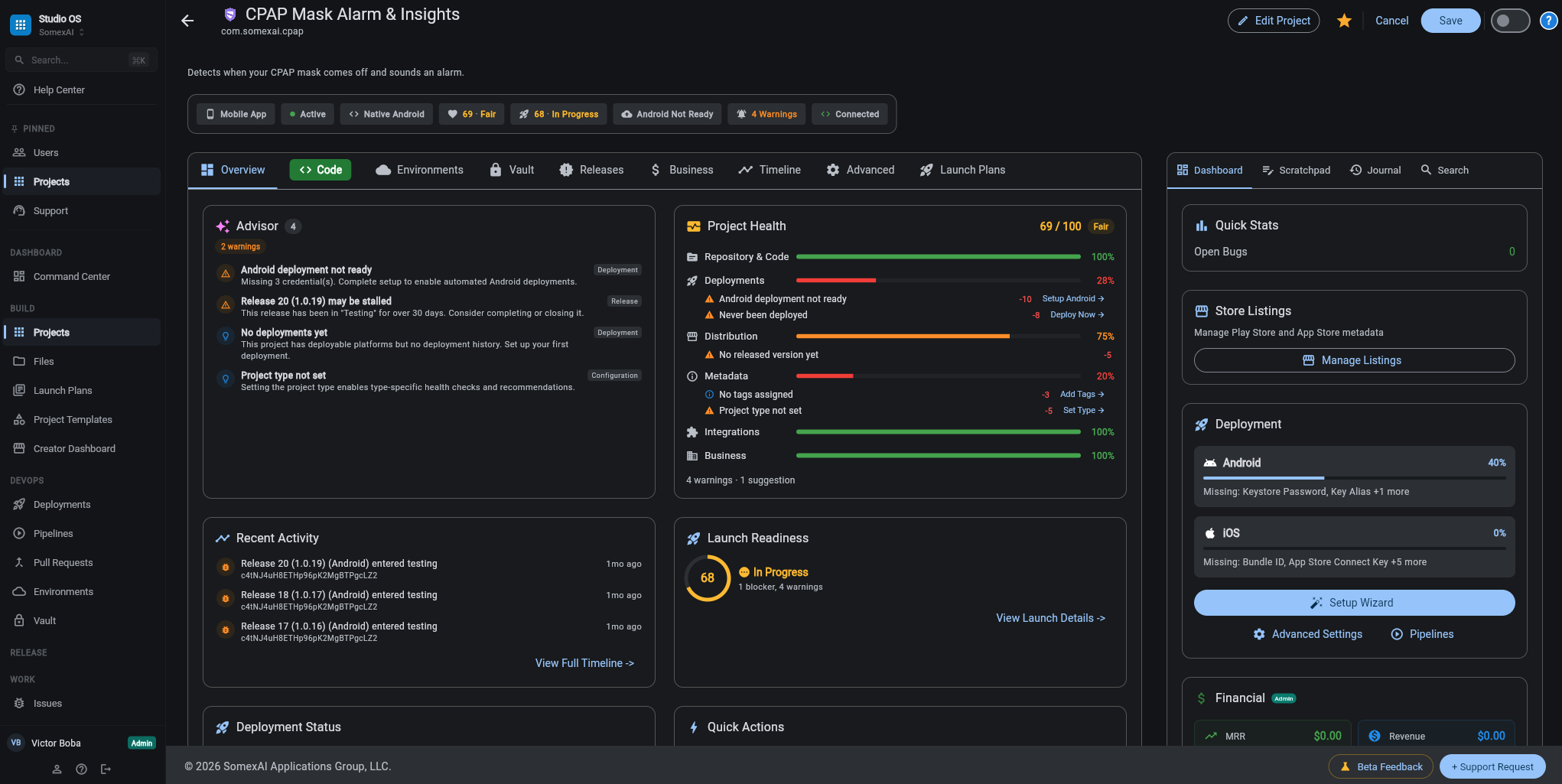Unfavorite the project by clicking the star
1562x784 pixels.
tap(1344, 21)
